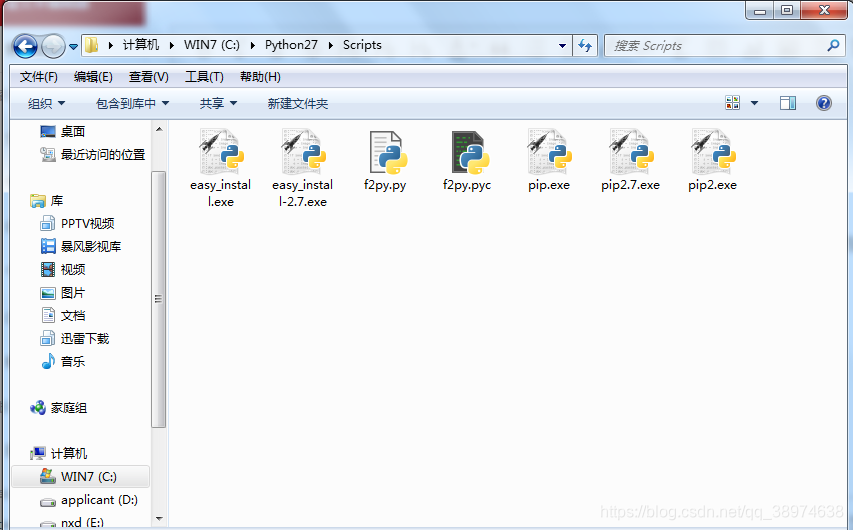Click the search magnifier icon
The width and height of the screenshot is (853, 530).
pos(833,46)
